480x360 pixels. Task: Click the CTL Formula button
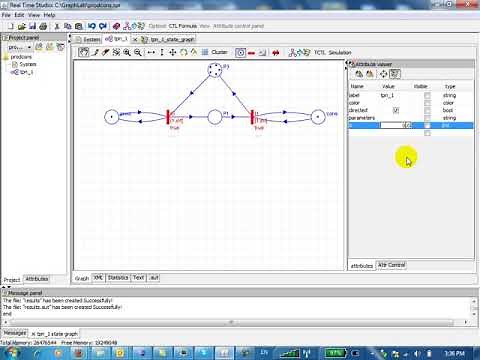(x=183, y=26)
